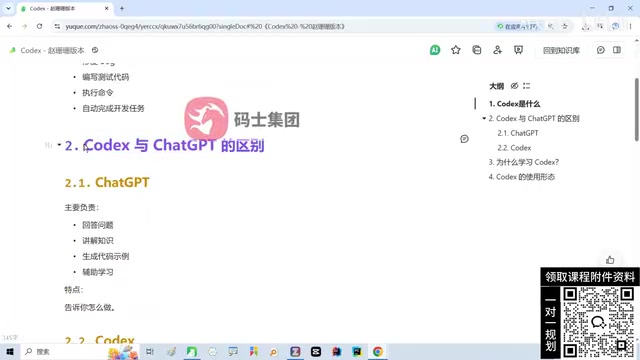Open the Windows Start menu

coord(10,351)
